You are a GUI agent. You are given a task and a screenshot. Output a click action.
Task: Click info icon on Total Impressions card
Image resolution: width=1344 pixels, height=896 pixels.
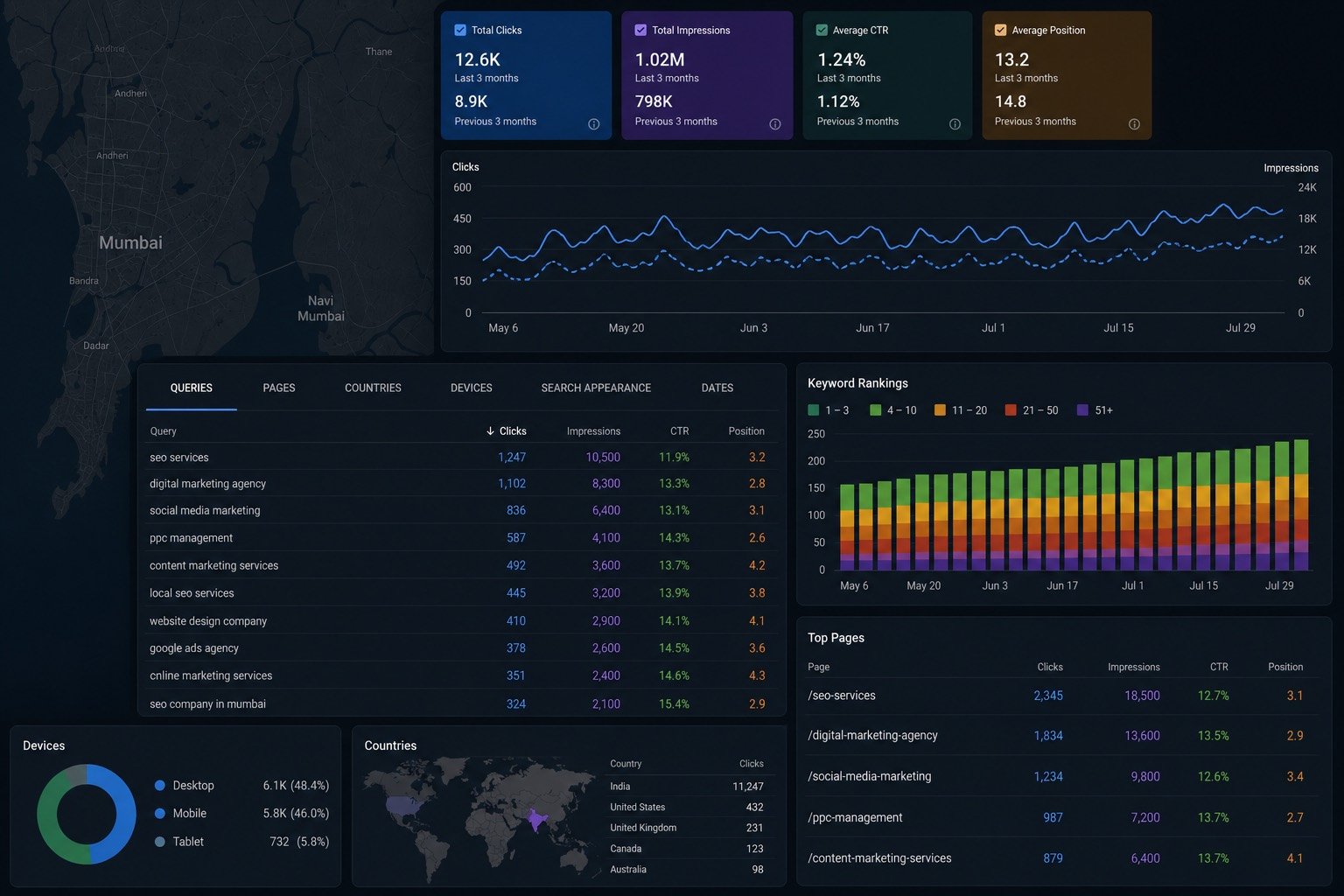[775, 124]
